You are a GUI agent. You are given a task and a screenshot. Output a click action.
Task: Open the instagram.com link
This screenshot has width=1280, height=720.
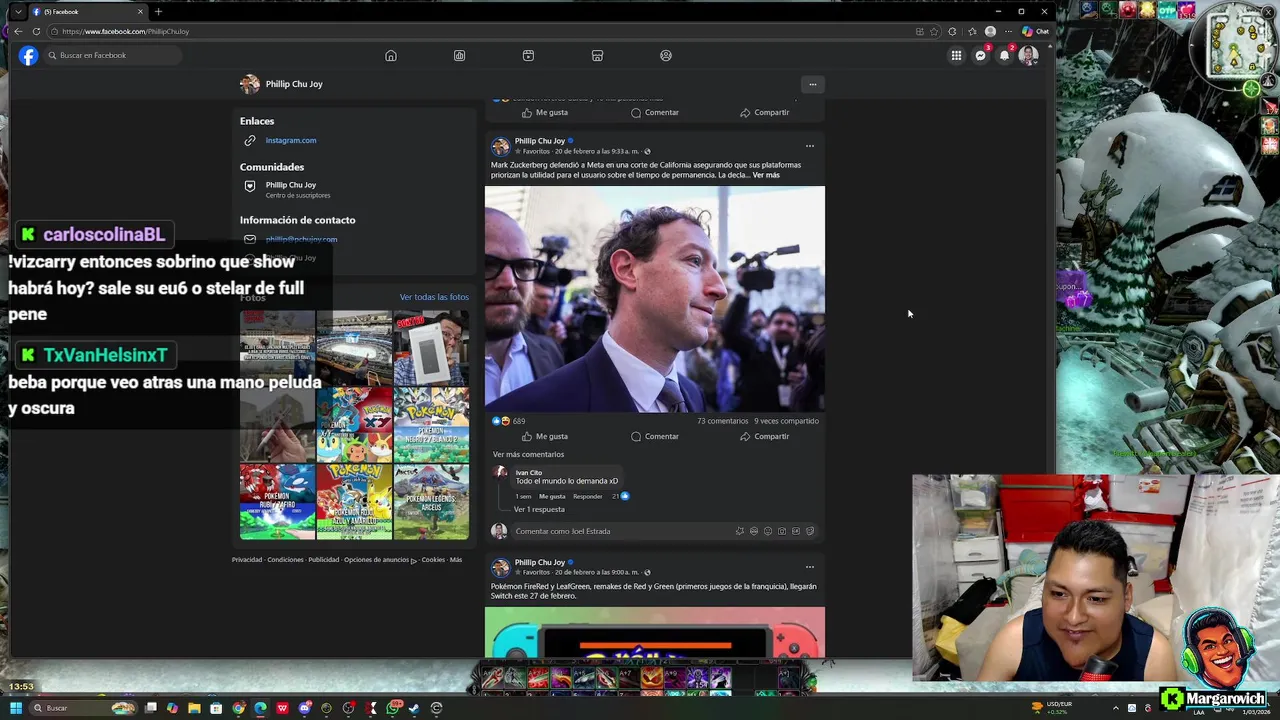click(291, 140)
